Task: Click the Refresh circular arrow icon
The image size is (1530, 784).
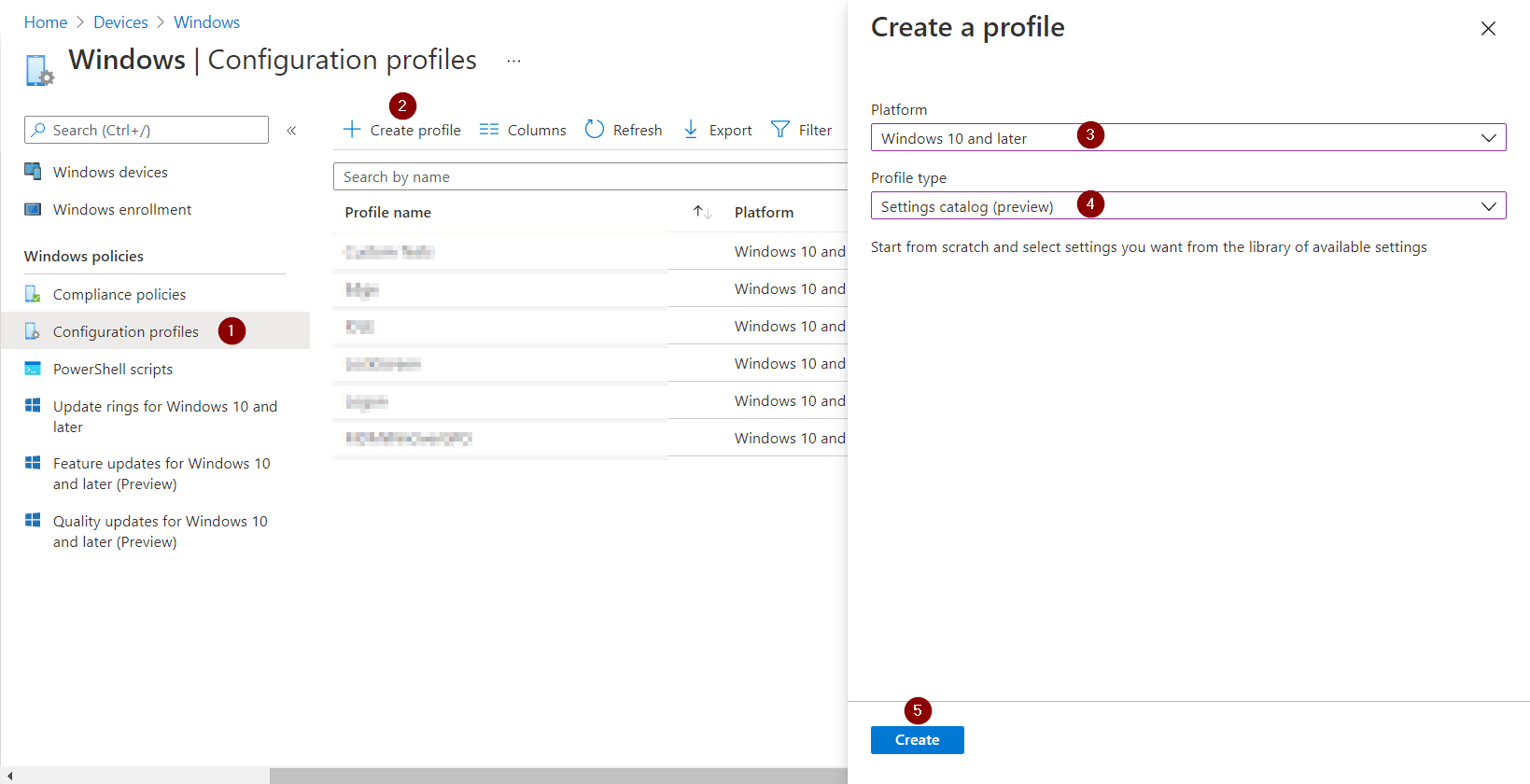Action: tap(595, 129)
